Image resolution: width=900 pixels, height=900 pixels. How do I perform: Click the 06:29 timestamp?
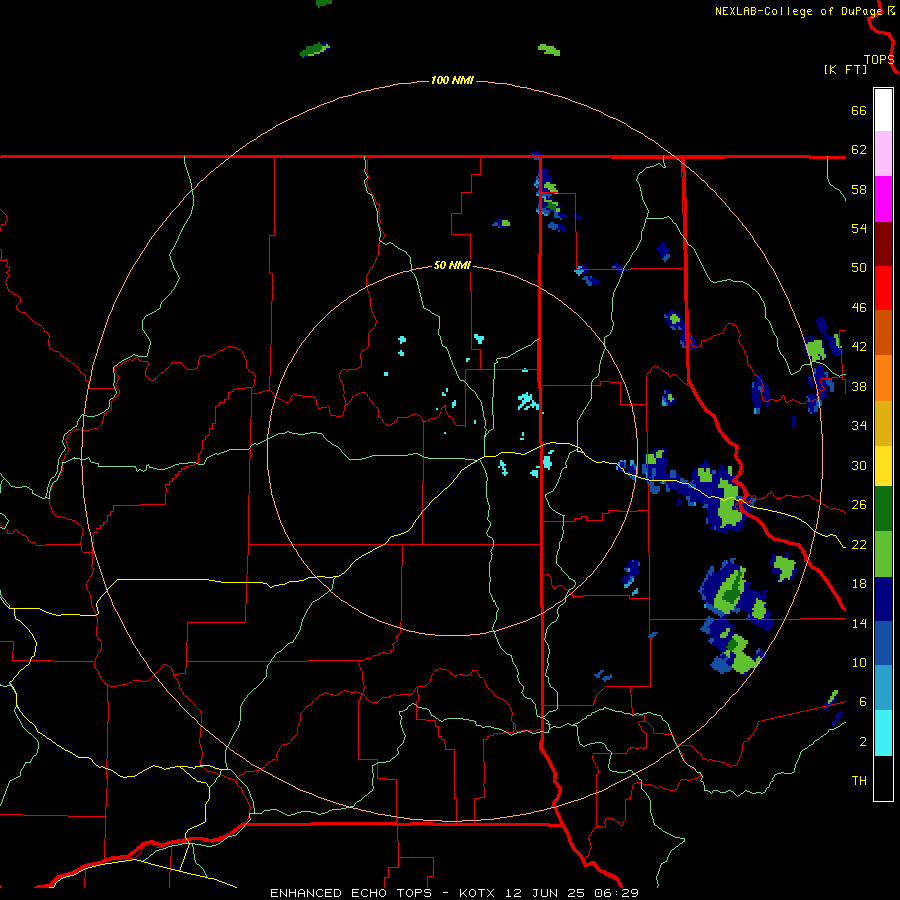point(618,893)
